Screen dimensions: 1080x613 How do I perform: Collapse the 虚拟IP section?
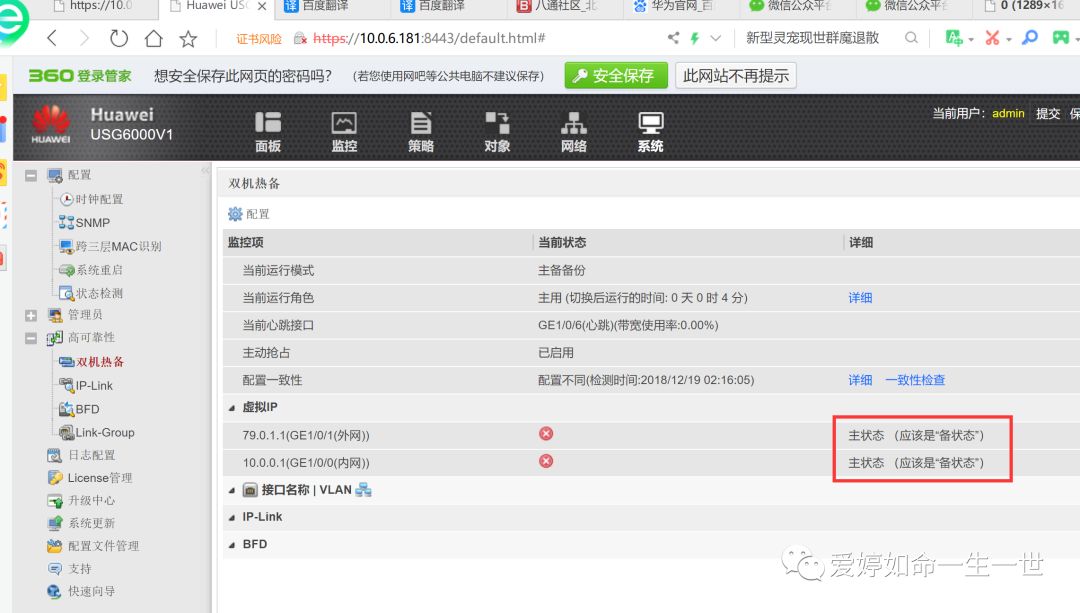click(x=232, y=408)
